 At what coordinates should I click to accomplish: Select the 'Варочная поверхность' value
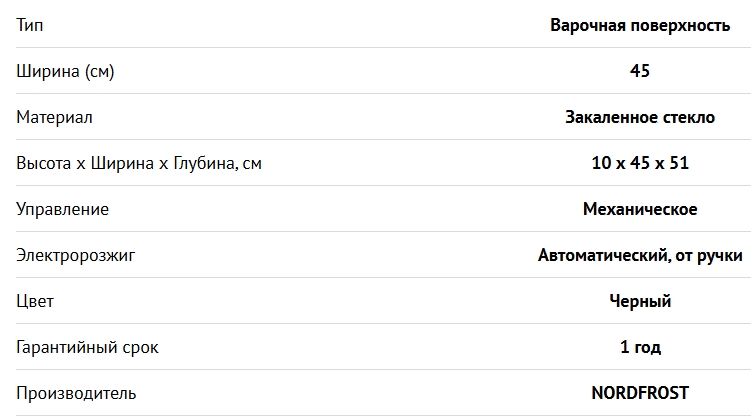pyautogui.click(x=640, y=25)
